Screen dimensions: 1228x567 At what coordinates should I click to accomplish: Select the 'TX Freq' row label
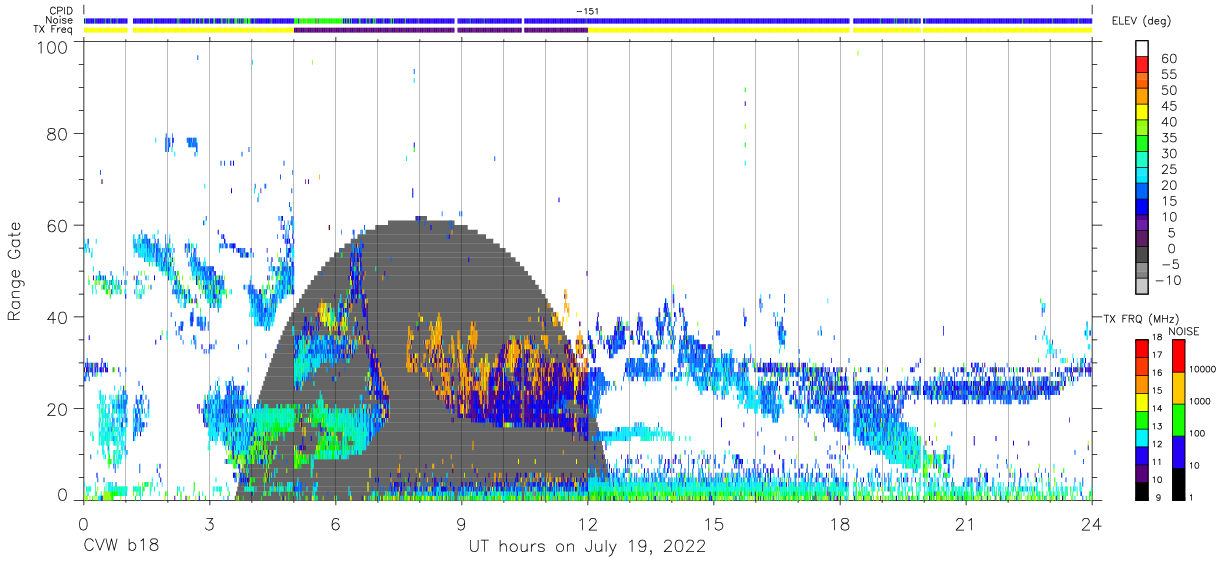coord(54,30)
